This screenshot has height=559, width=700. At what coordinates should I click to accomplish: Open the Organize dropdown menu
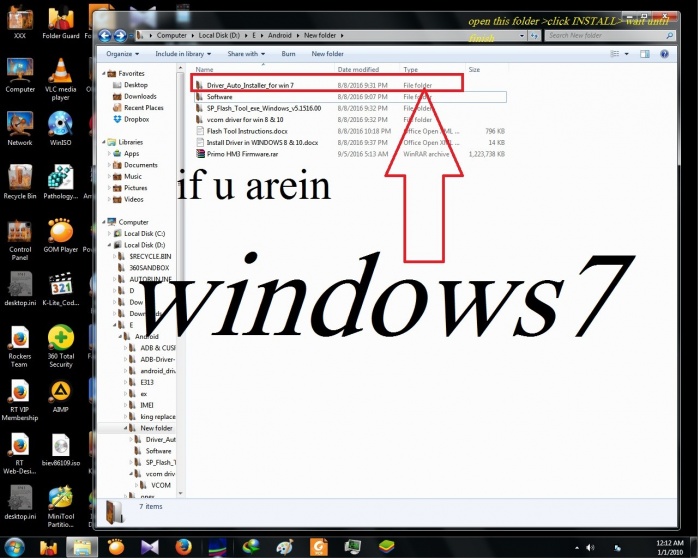[122, 54]
